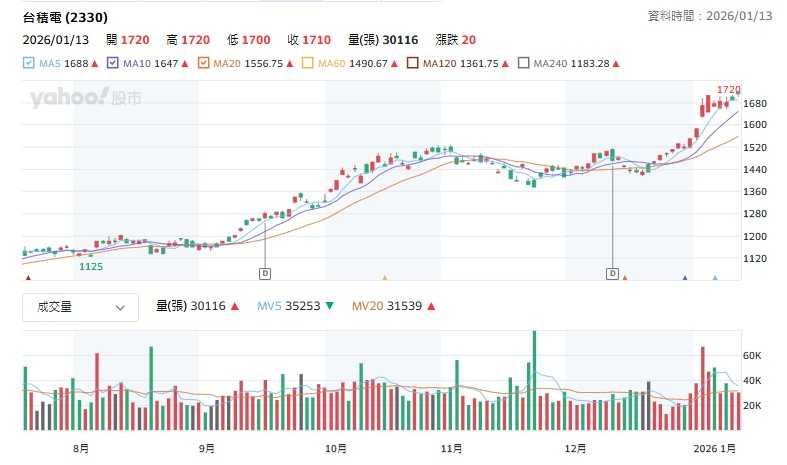Disable the MA20 moving average checkbox

pos(204,63)
